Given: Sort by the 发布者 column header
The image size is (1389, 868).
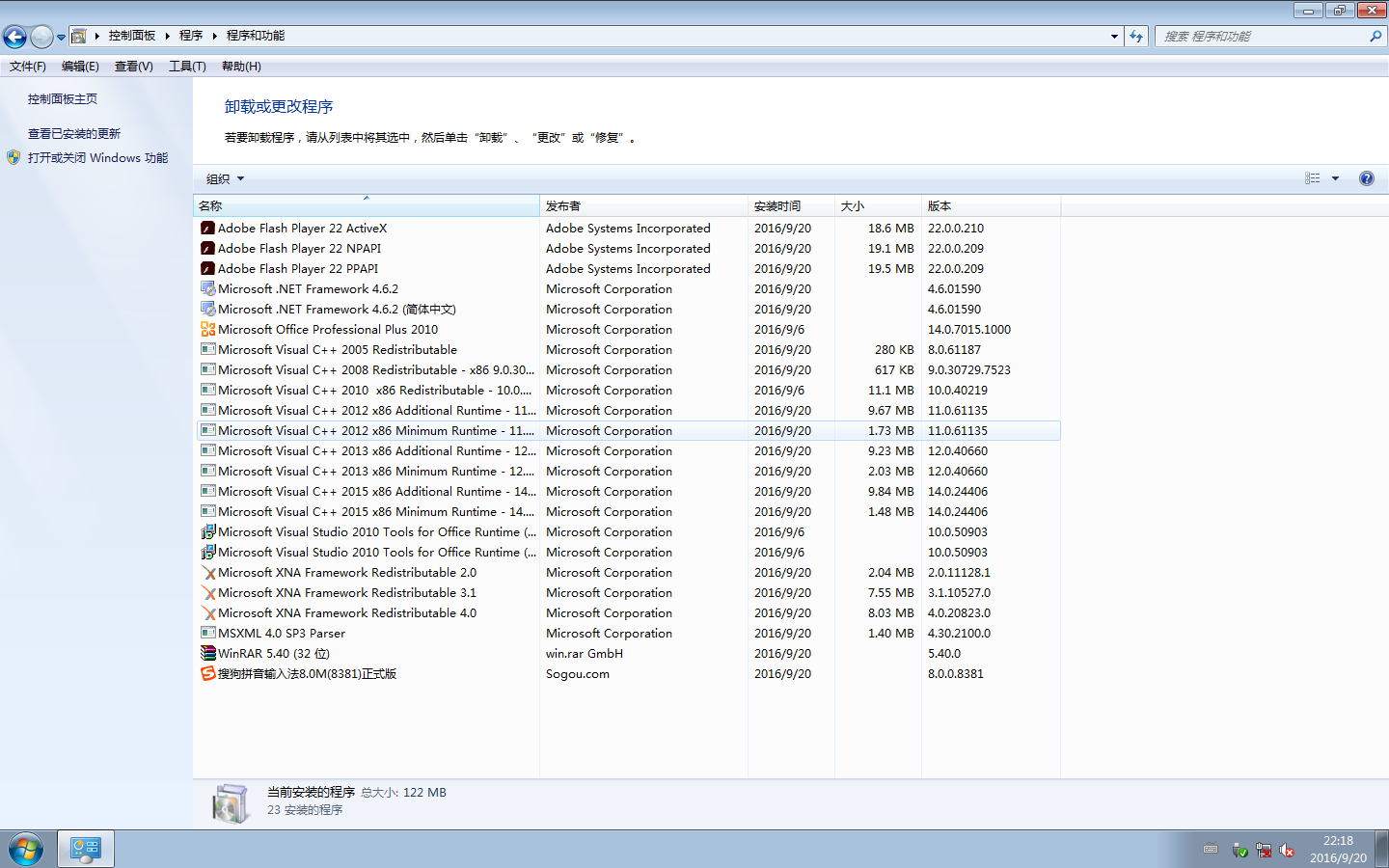Looking at the screenshot, I should coord(643,206).
